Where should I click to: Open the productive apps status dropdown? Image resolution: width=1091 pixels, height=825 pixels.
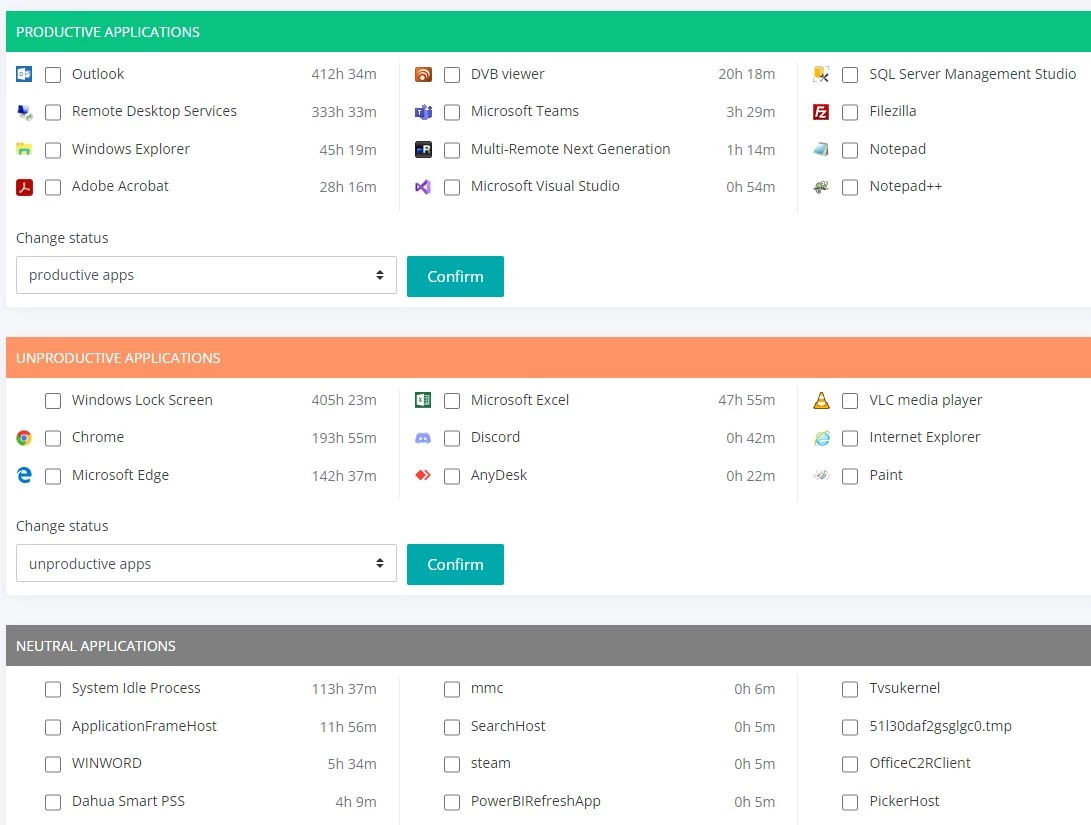coord(206,275)
